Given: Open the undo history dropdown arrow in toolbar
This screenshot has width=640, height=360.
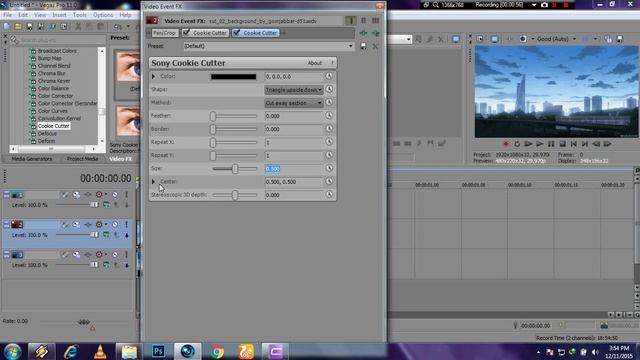Looking at the screenshot, I should click(128, 27).
